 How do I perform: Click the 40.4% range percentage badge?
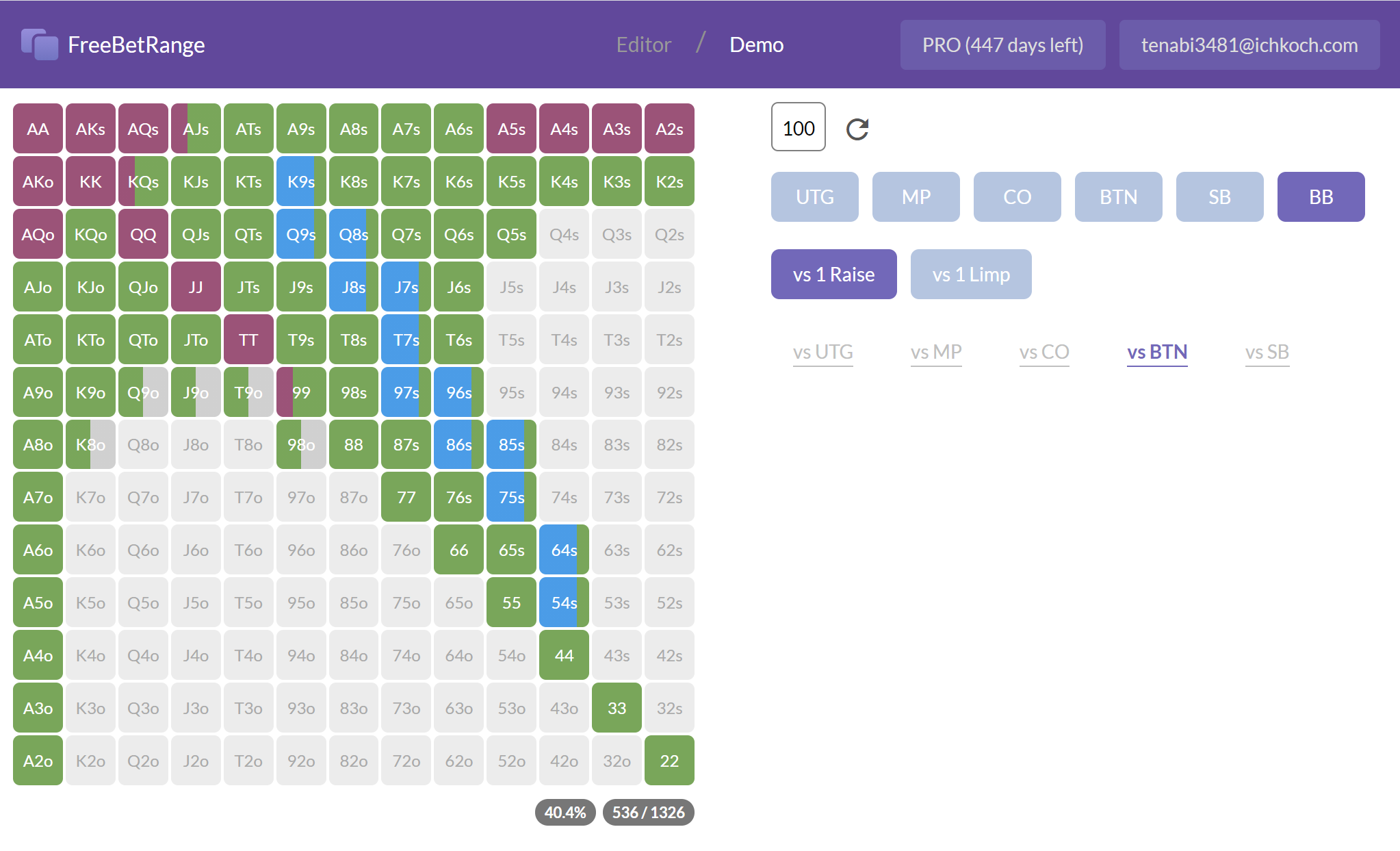pyautogui.click(x=565, y=812)
